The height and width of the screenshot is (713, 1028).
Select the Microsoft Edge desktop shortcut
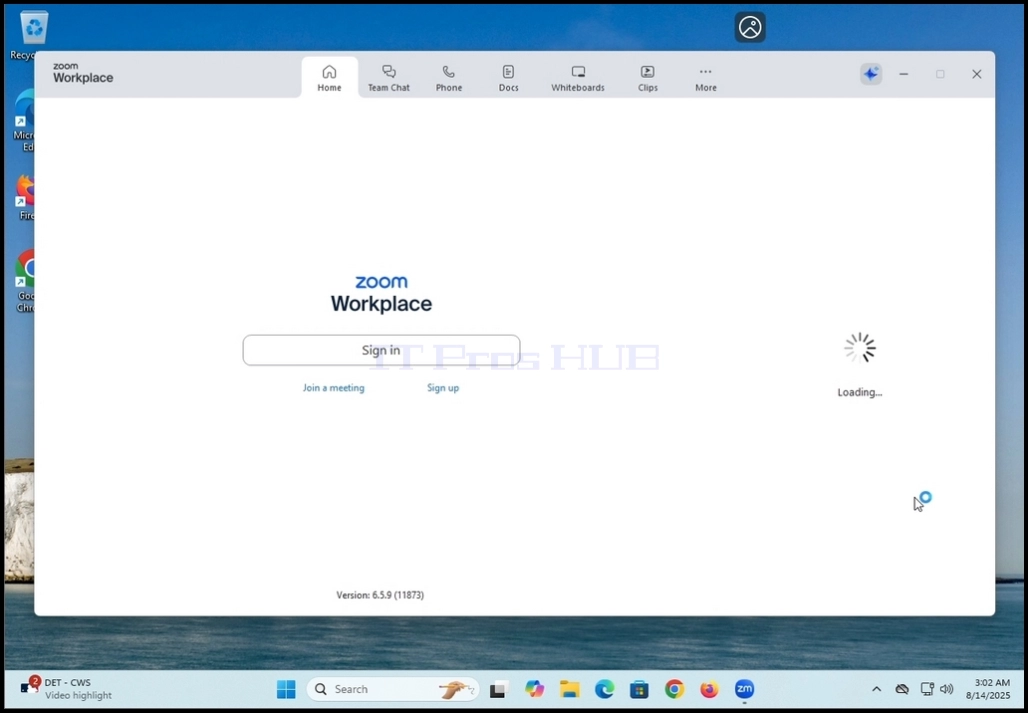point(25,120)
